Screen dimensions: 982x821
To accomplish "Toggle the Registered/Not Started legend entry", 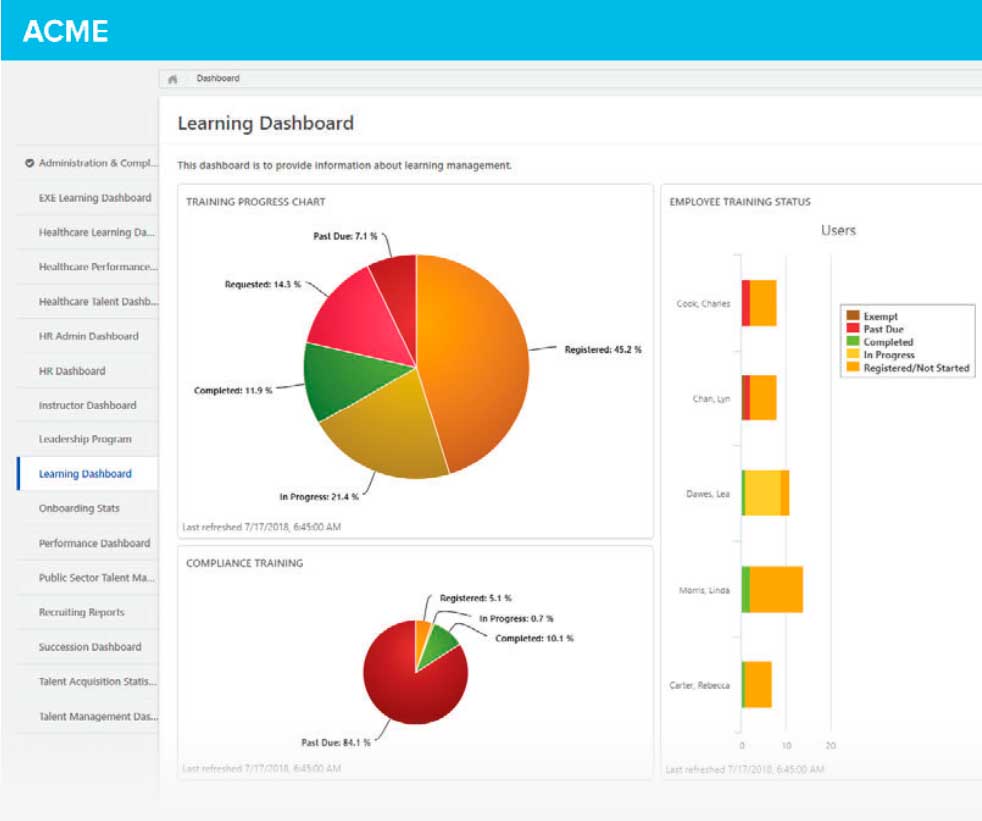I will pos(916,368).
